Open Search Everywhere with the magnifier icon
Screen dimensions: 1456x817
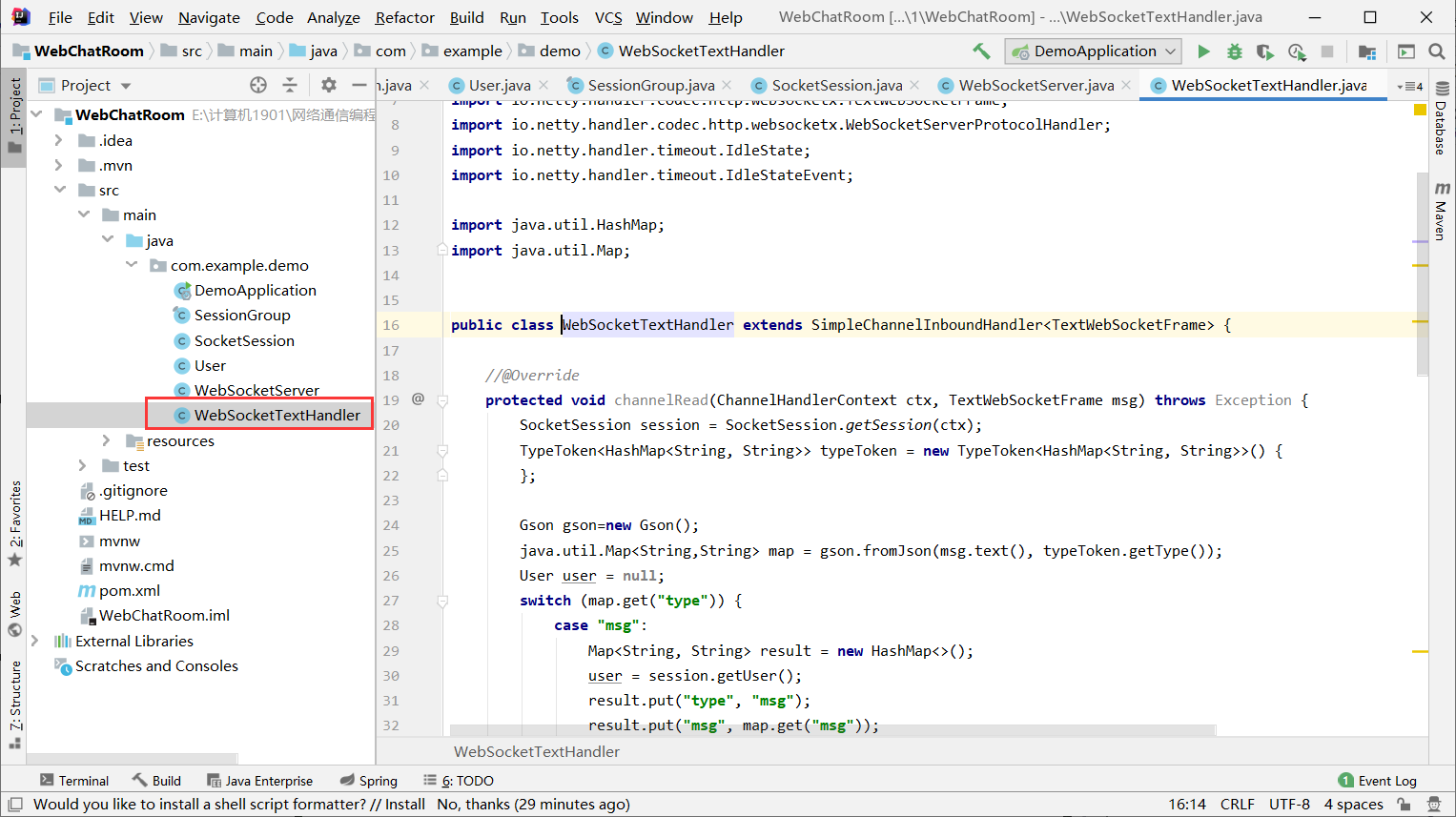tap(1436, 51)
